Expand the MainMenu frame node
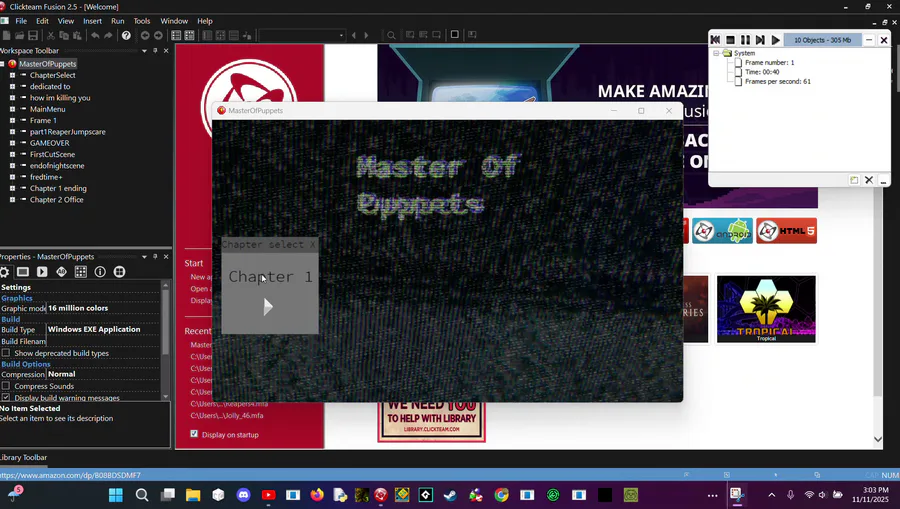 (12, 109)
